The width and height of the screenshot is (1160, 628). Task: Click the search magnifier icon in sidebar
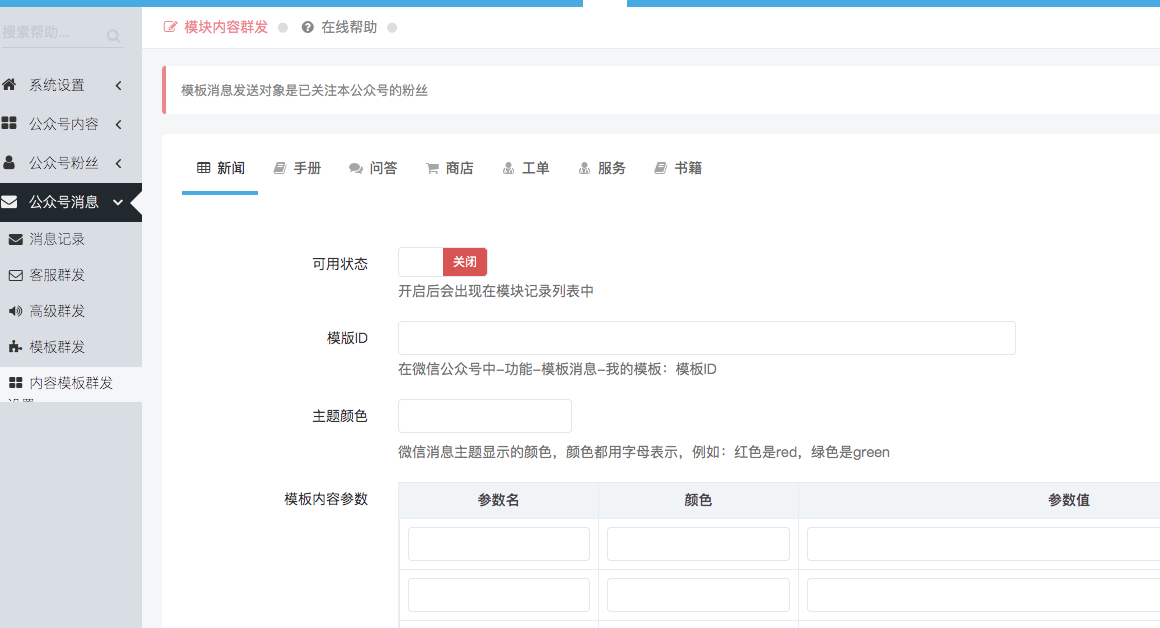tap(114, 37)
